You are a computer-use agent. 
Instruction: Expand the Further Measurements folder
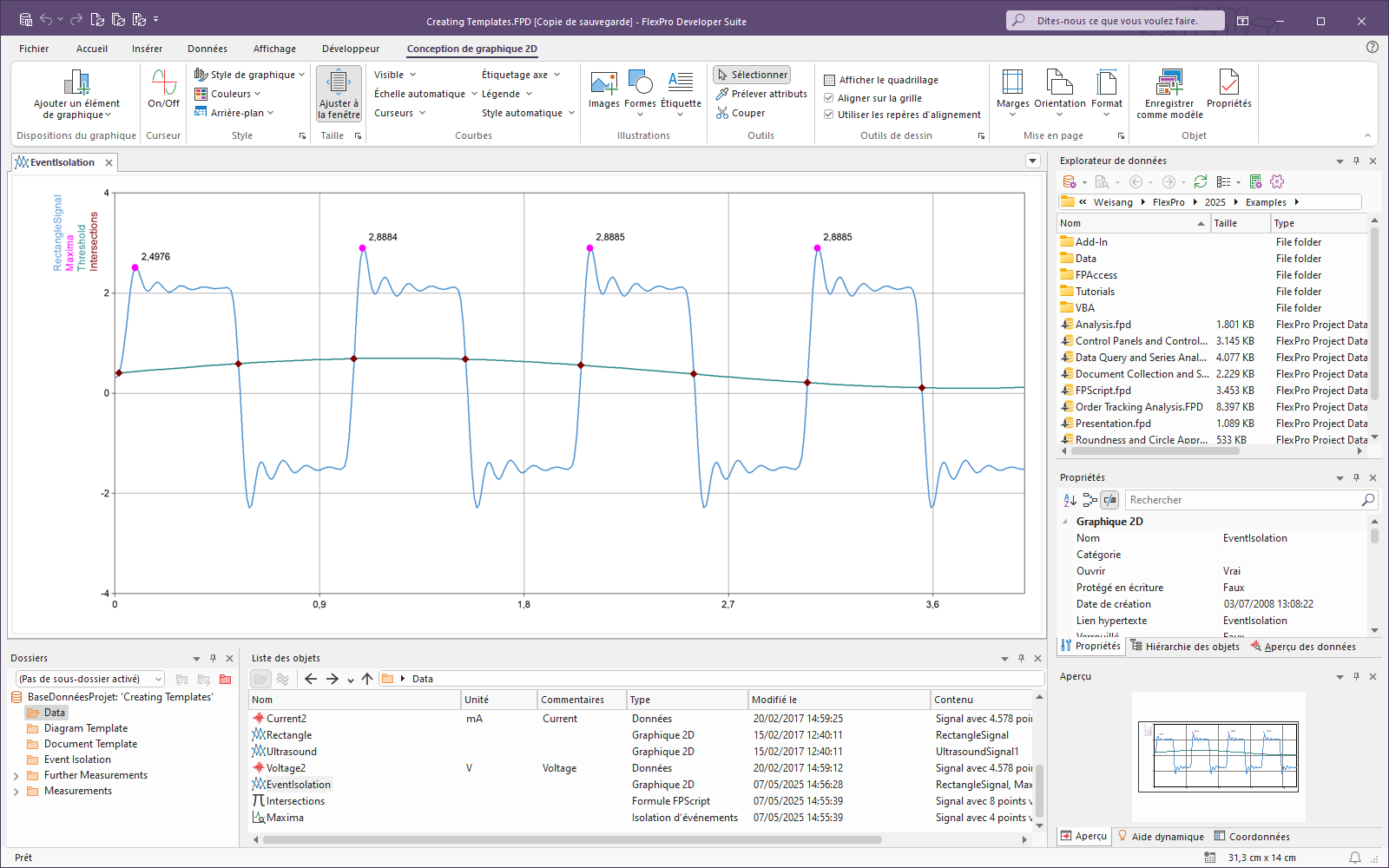click(16, 776)
